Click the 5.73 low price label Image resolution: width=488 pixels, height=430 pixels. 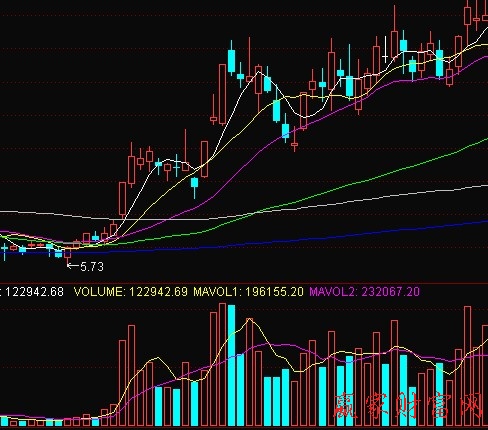coord(92,267)
